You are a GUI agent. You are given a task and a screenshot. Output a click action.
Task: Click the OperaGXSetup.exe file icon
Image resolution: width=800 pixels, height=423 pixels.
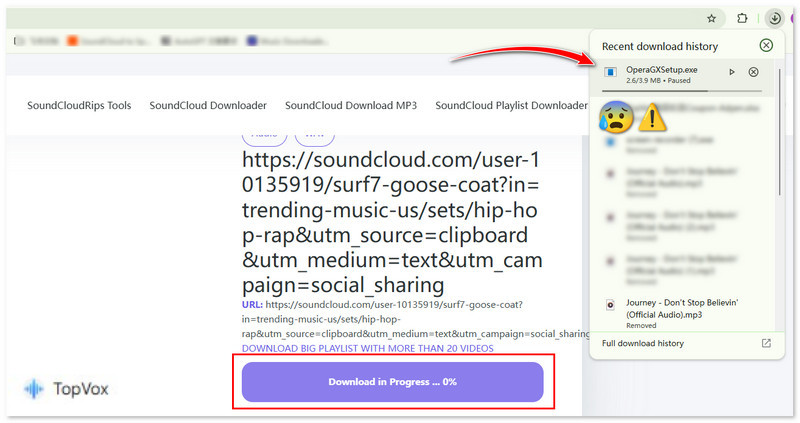point(610,72)
